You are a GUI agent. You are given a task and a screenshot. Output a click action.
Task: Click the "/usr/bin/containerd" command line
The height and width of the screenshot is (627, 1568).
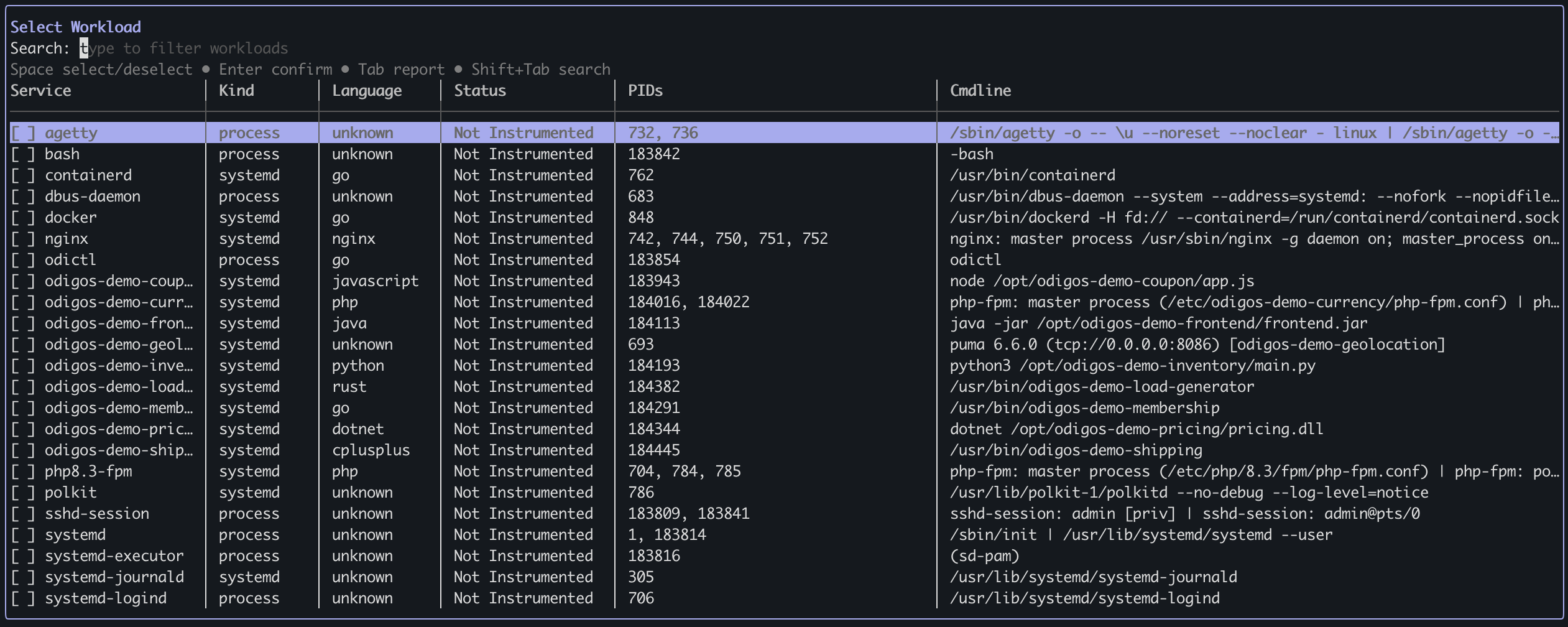(1033, 175)
